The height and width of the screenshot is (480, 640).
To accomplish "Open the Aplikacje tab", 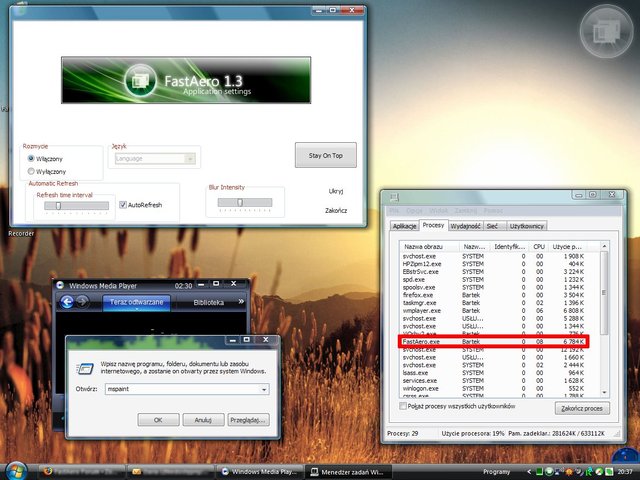I will 404,226.
